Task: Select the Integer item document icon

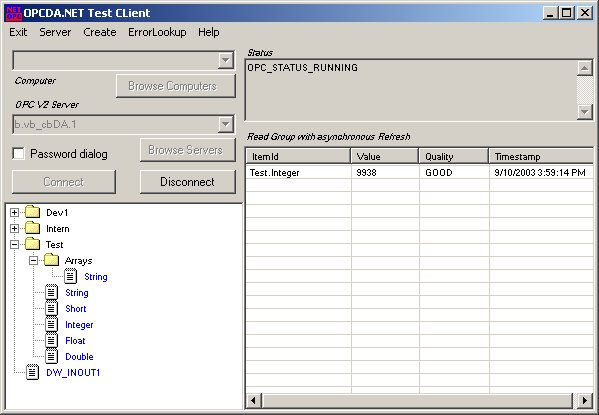Action: [52, 324]
